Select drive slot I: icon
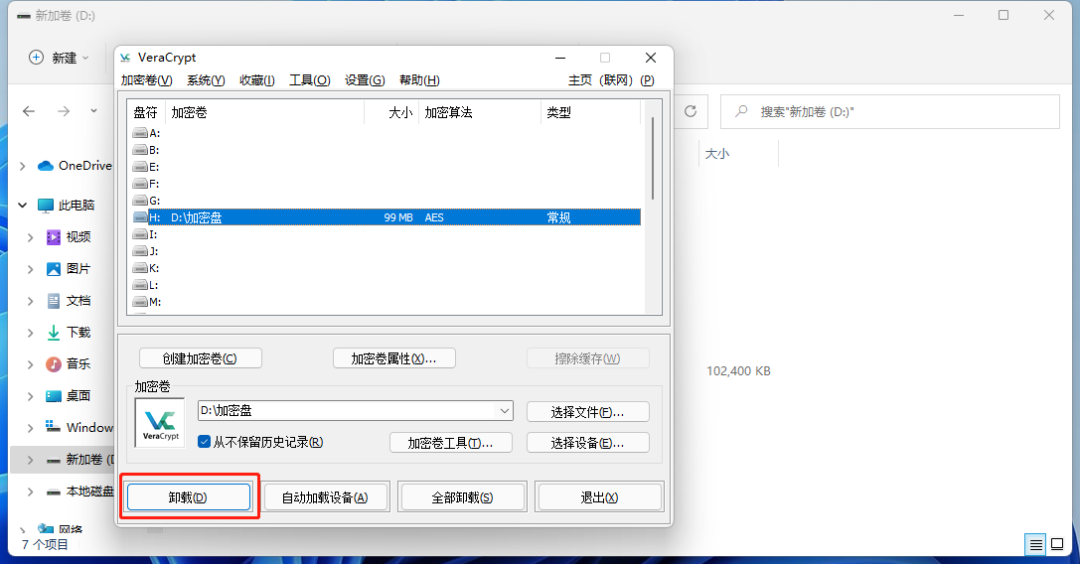Screen dimensions: 1080x564 [x=140, y=234]
